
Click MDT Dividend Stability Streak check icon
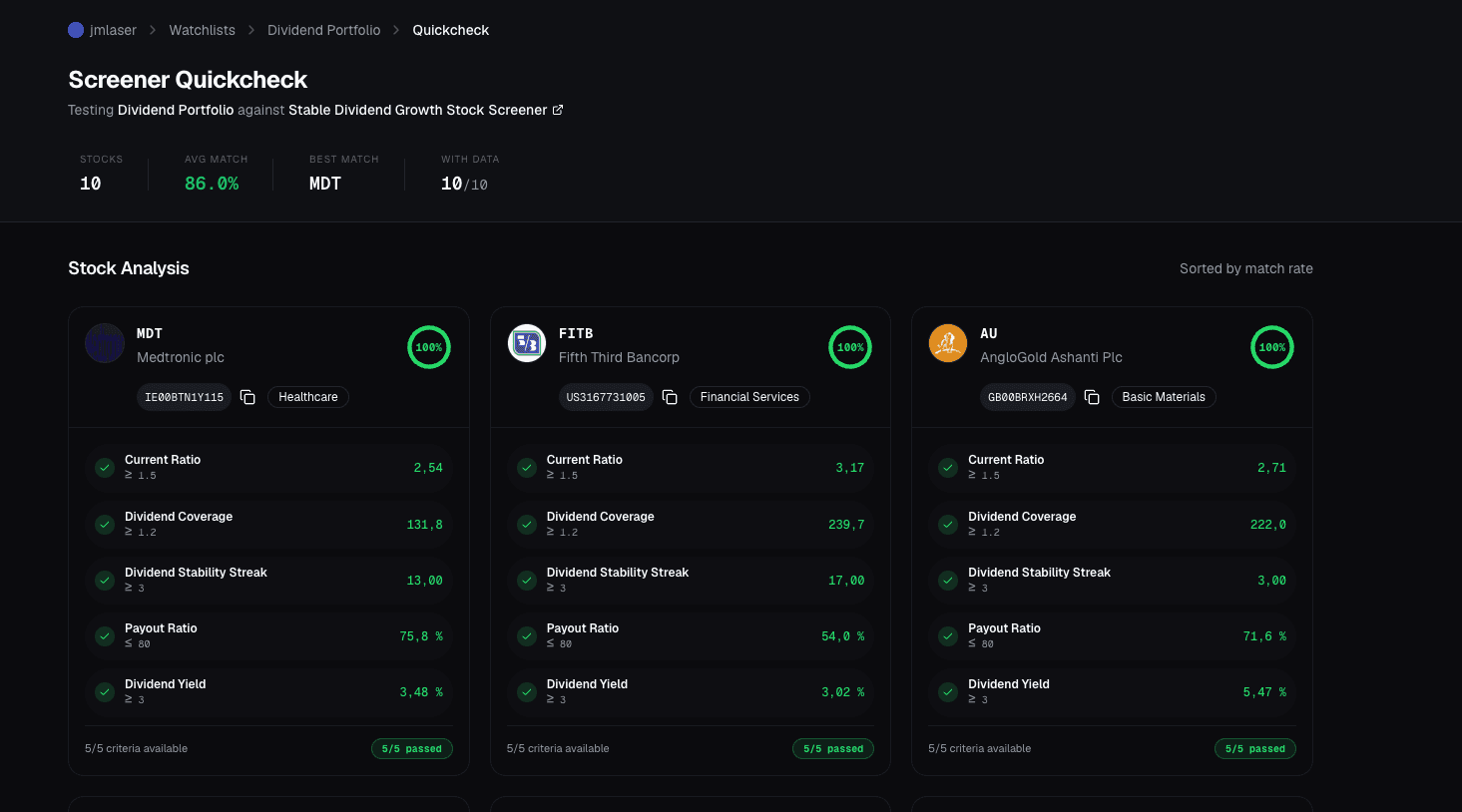pos(105,581)
